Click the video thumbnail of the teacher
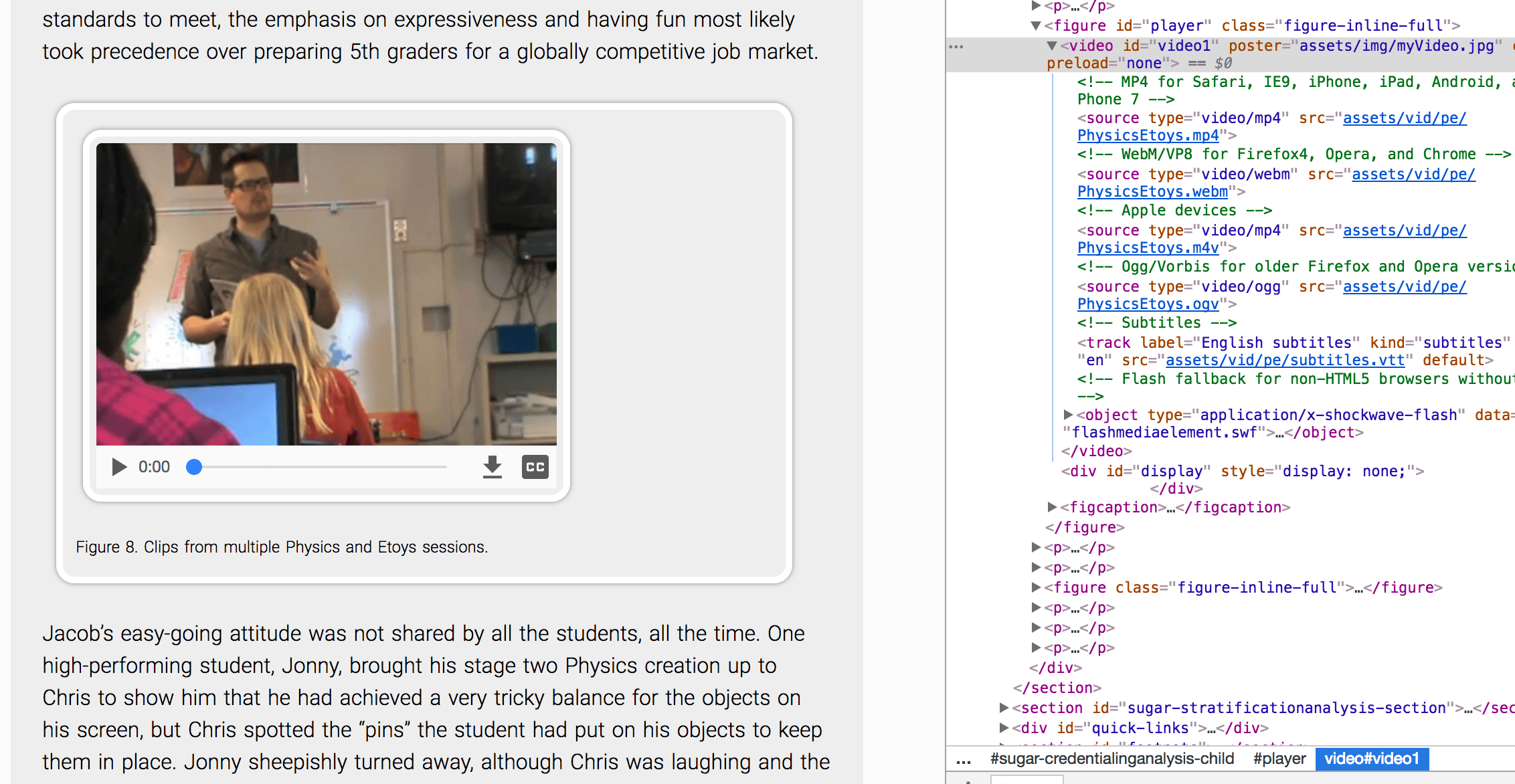 tap(327, 294)
